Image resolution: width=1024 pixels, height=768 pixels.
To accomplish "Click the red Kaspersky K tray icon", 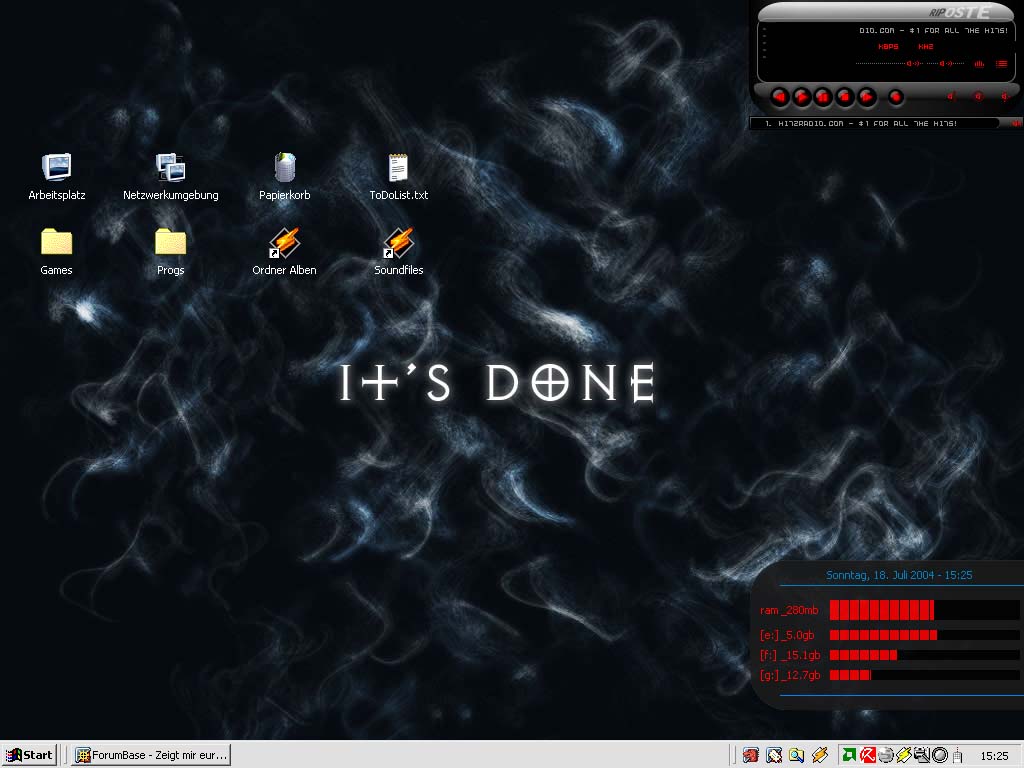I will 867,755.
